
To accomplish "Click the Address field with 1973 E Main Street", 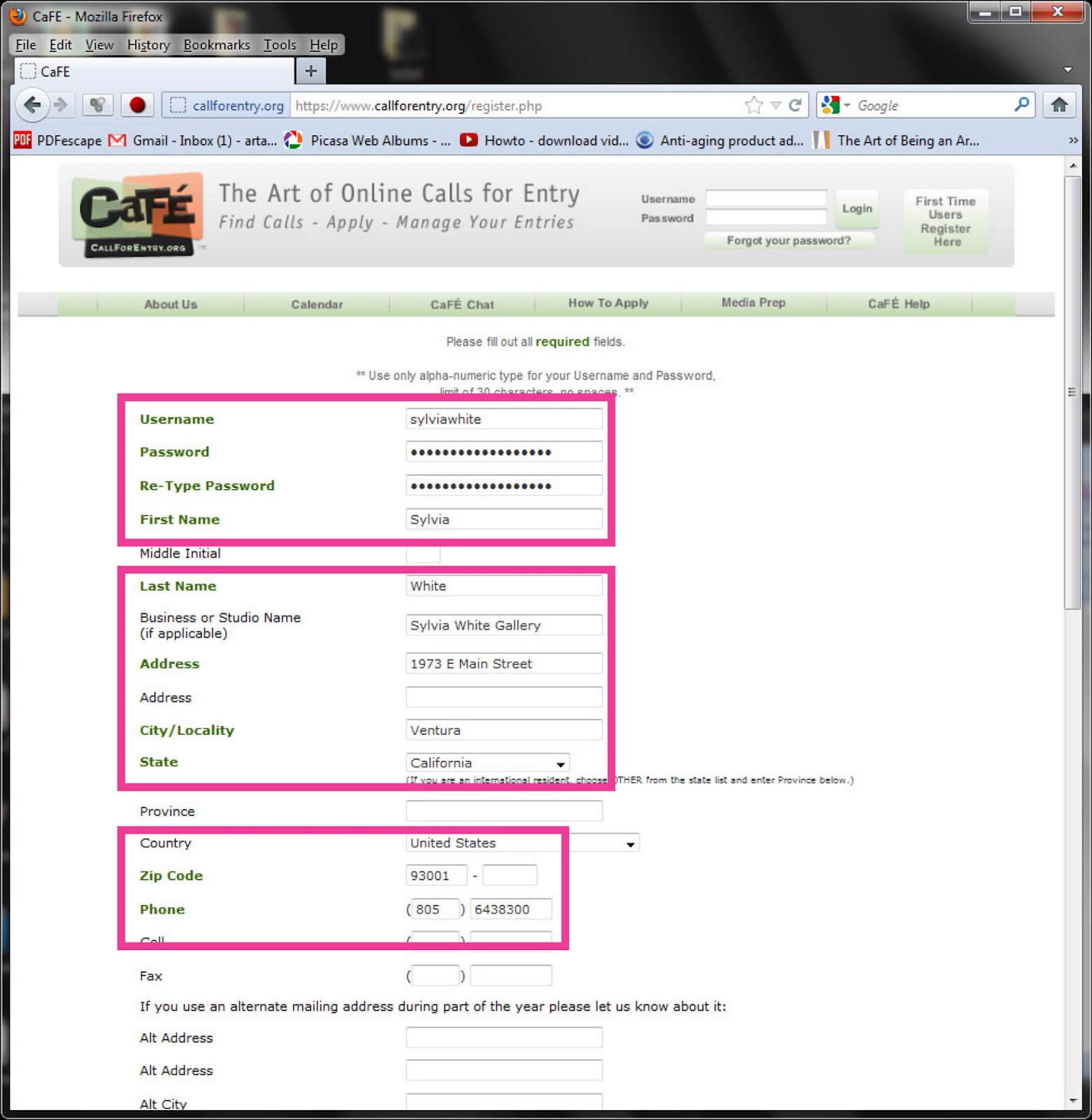I will pos(504,664).
